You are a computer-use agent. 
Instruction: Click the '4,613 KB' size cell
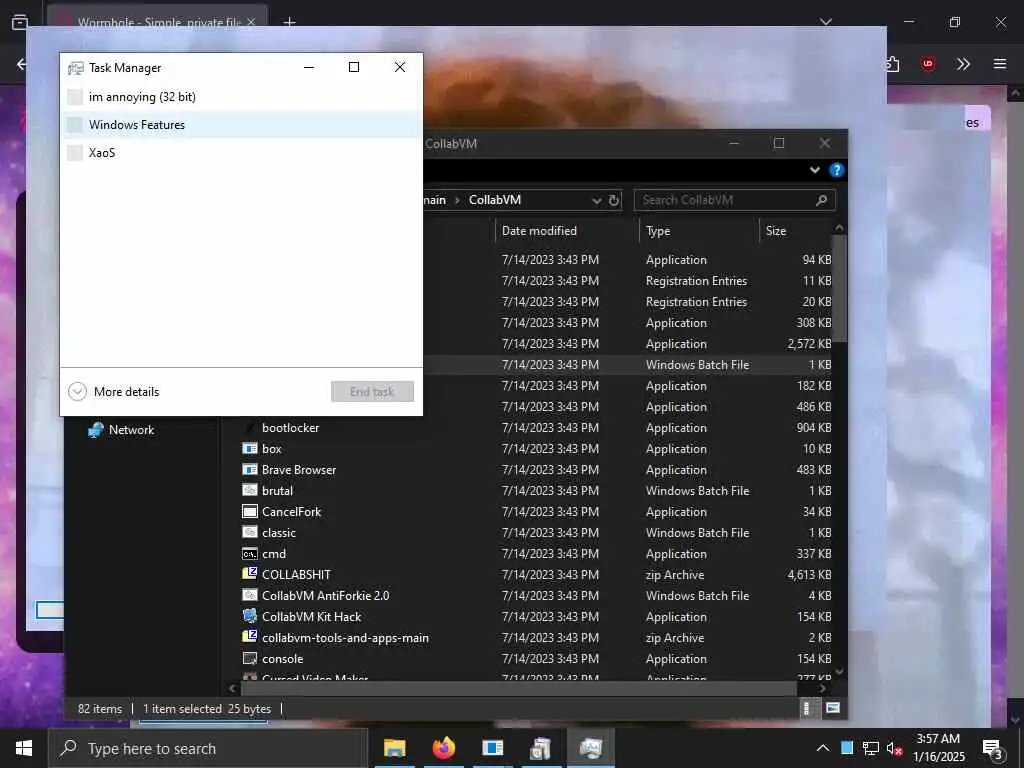tap(809, 575)
